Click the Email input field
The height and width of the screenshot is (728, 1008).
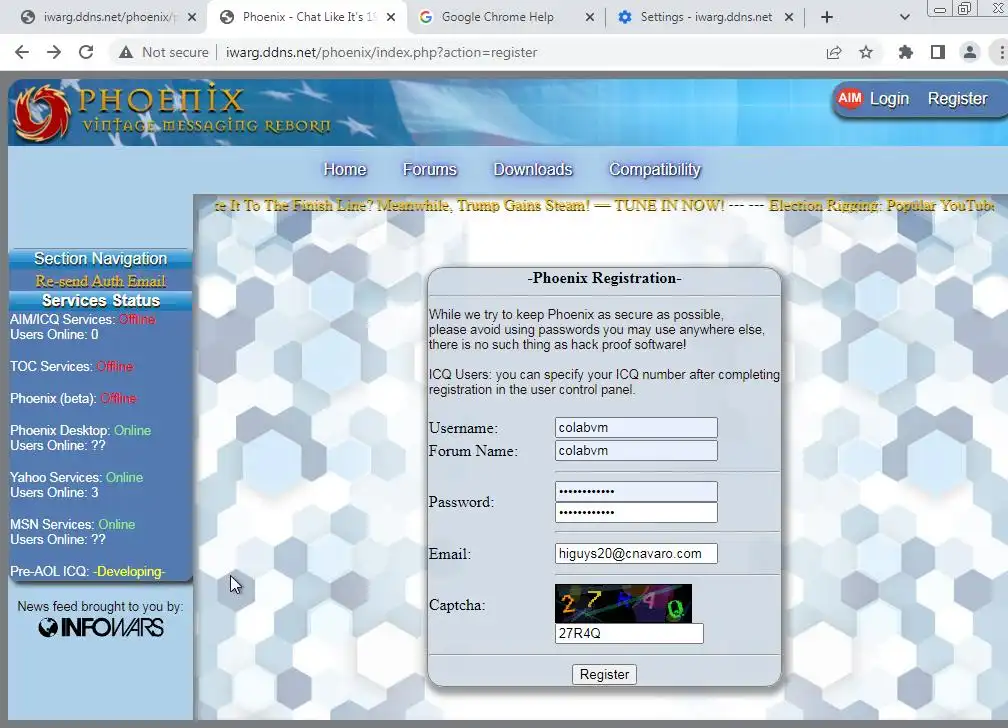[x=636, y=554]
